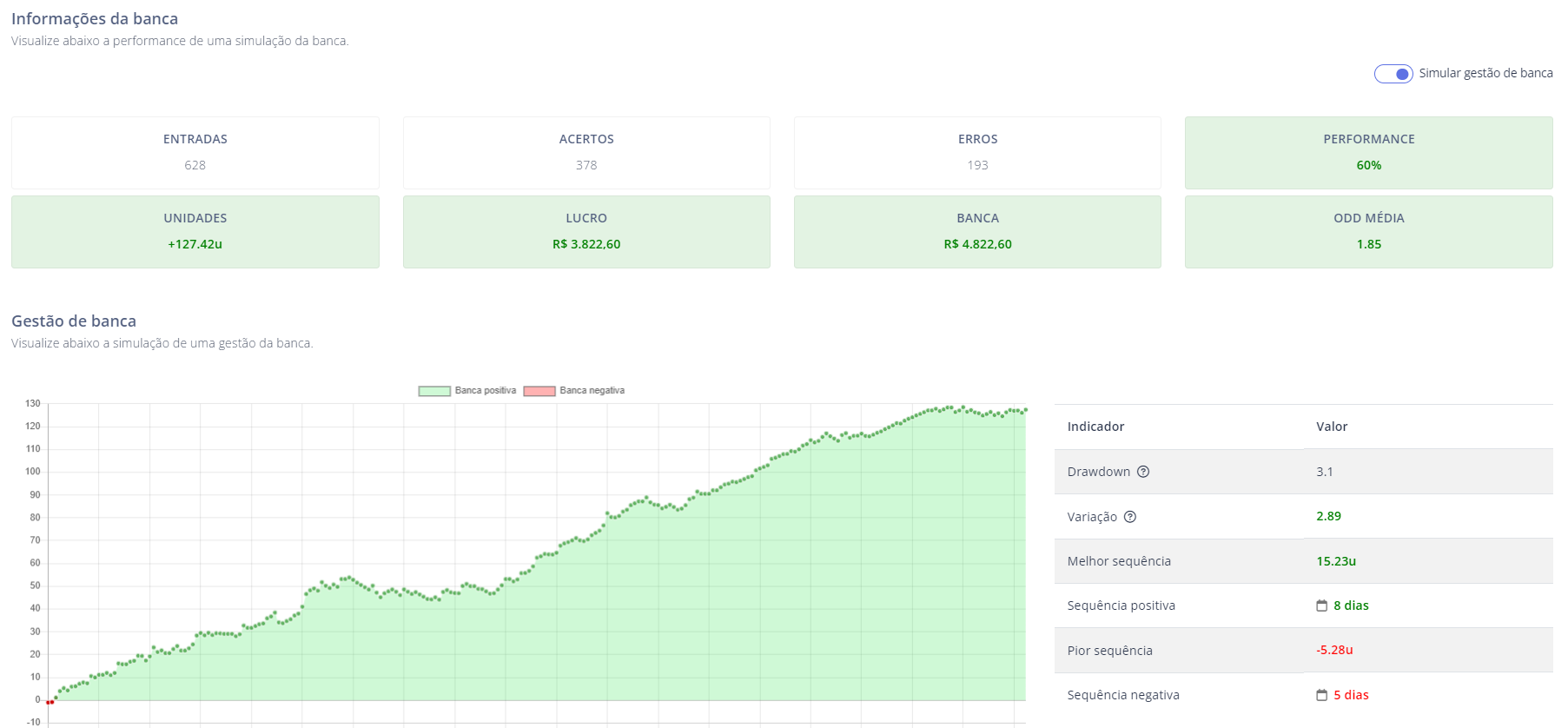Click the Sequência positiva row label
Image resolution: width=1568 pixels, height=728 pixels.
(1121, 606)
